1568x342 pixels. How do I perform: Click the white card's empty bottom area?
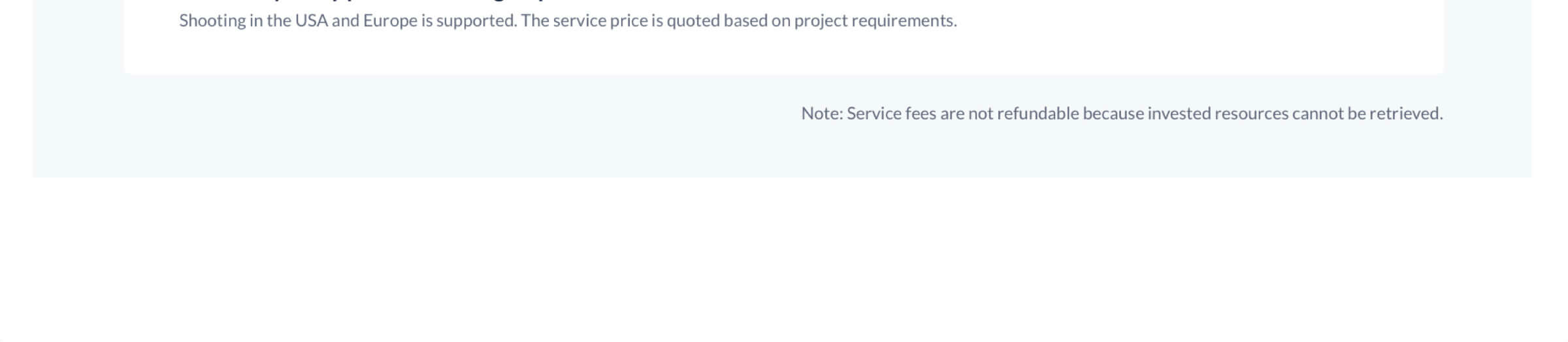tap(784, 54)
